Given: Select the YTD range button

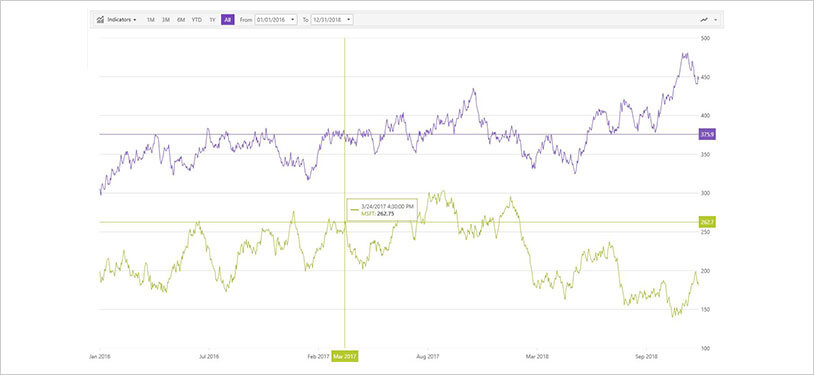Looking at the screenshot, I should [x=197, y=20].
